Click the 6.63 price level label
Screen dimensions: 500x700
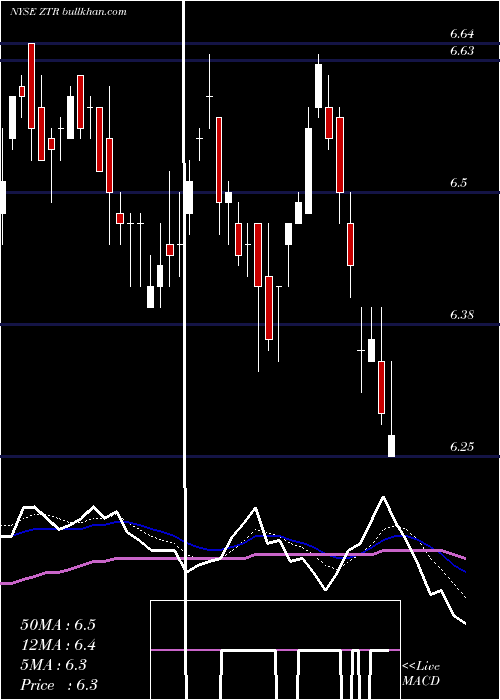462,51
